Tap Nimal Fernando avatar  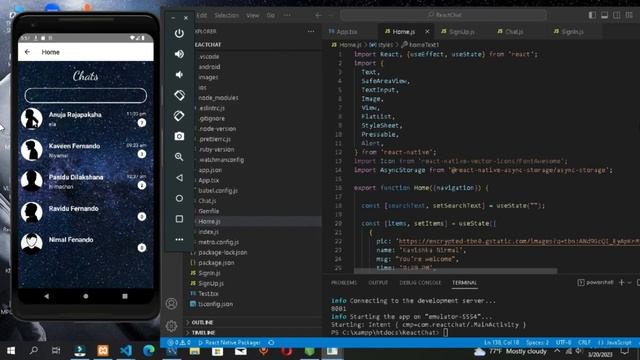32,244
